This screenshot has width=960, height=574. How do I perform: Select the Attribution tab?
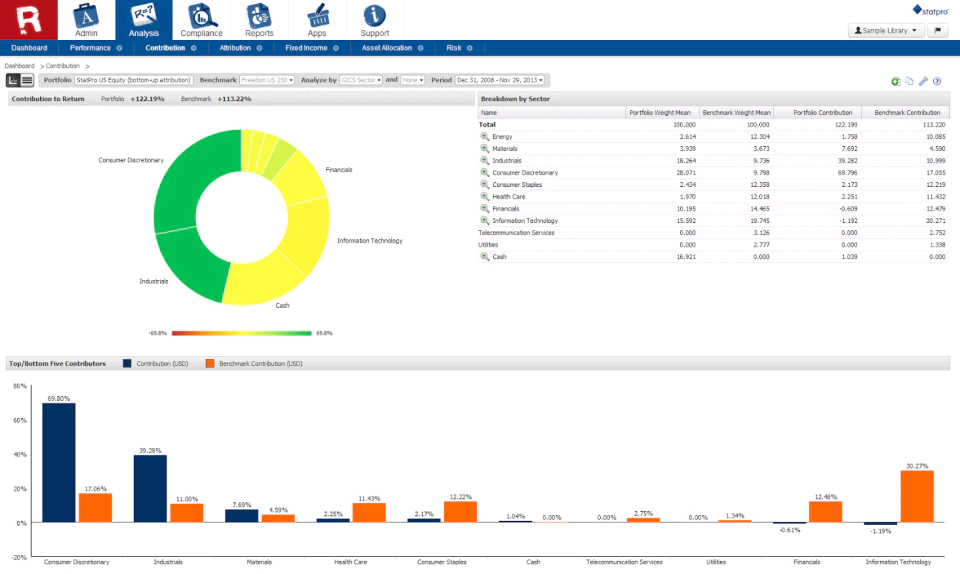(235, 48)
